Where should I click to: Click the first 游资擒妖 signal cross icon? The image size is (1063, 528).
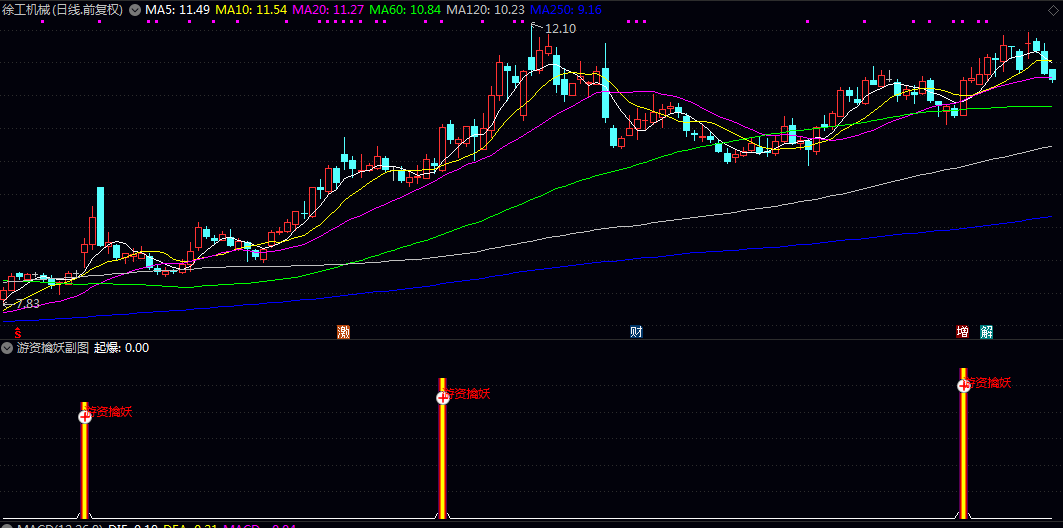85,416
